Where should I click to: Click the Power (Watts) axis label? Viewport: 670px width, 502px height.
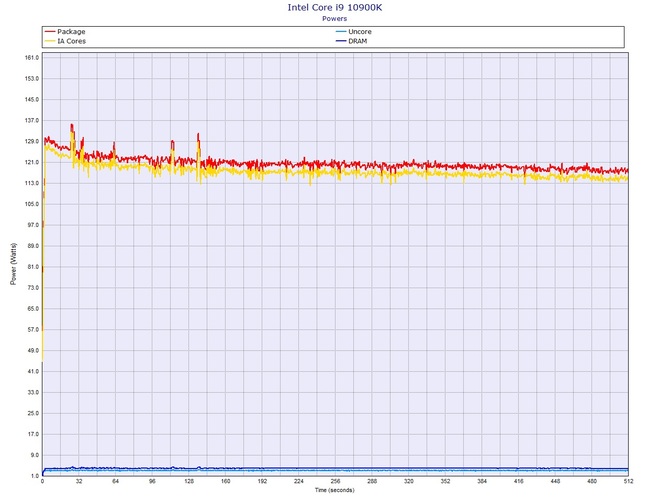point(13,264)
